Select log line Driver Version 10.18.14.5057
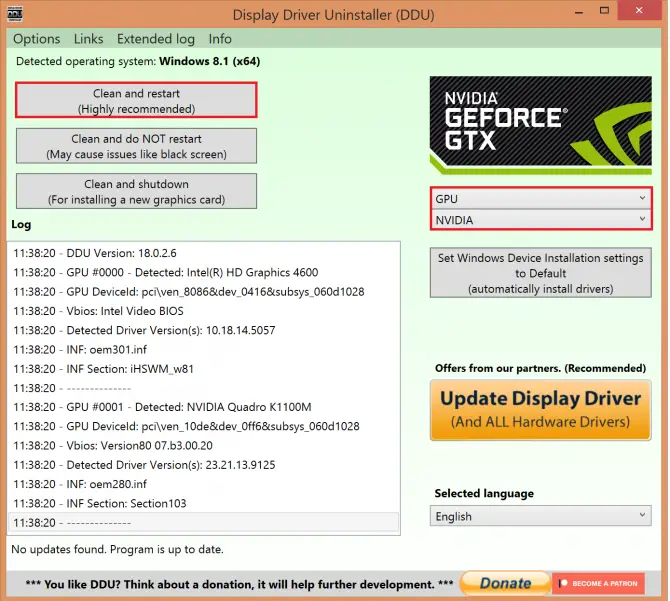670x601 pixels. pos(203,330)
